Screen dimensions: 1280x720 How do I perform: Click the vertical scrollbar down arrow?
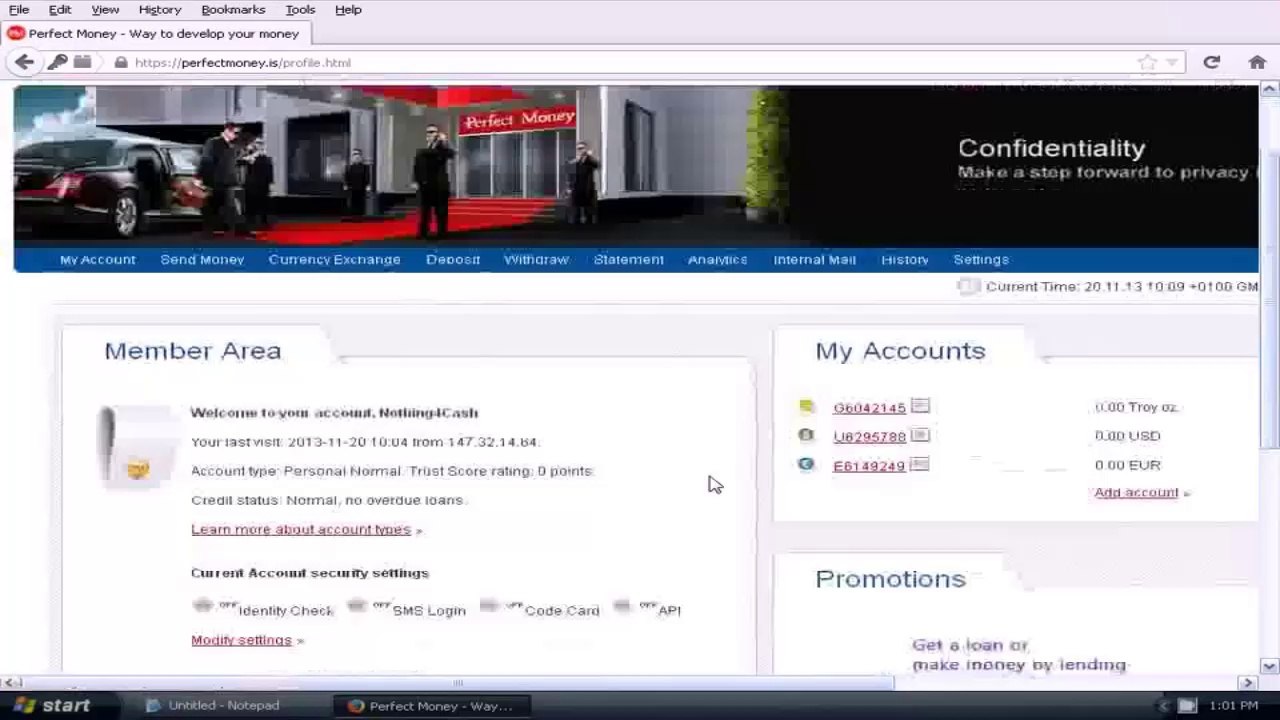click(1269, 666)
